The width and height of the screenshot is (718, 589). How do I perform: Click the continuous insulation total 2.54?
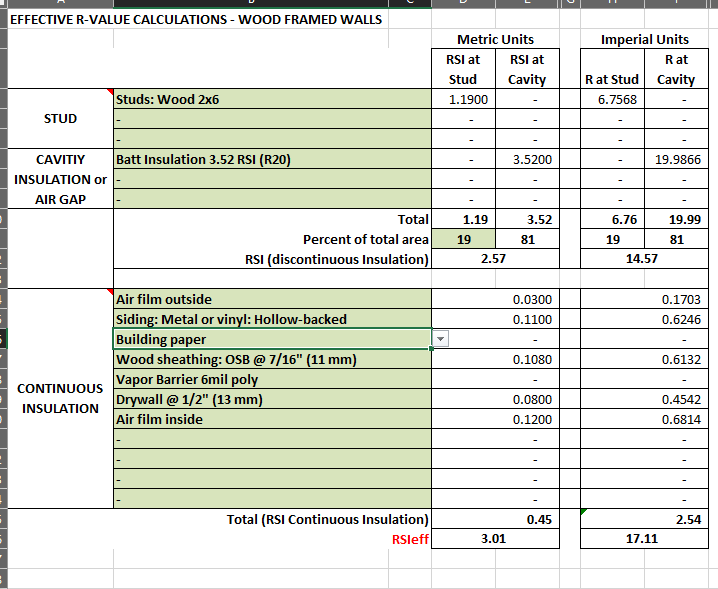tap(644, 519)
